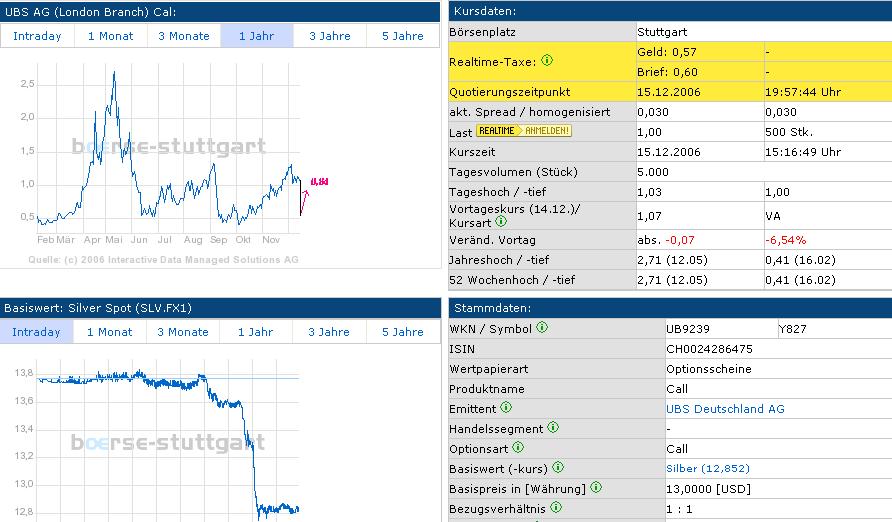Click the Wertpapierart value Optionsscheine
Viewport: 892px width, 522px height.
(x=709, y=369)
